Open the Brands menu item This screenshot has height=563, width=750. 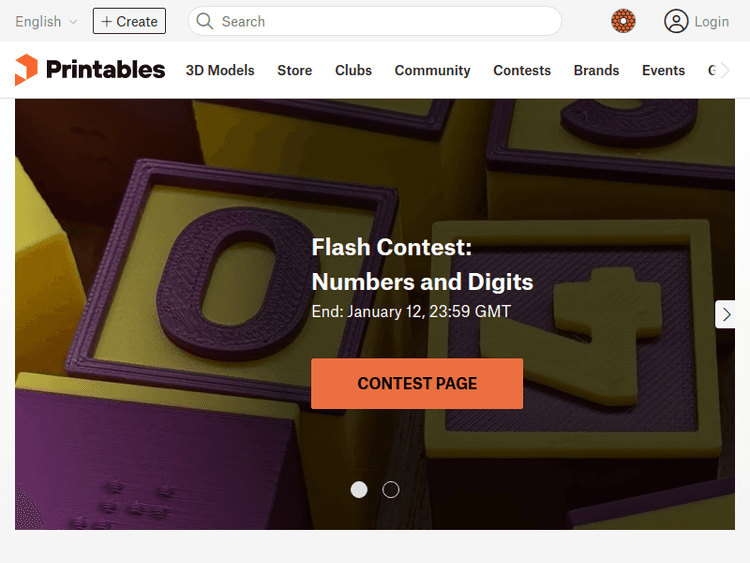pos(596,70)
